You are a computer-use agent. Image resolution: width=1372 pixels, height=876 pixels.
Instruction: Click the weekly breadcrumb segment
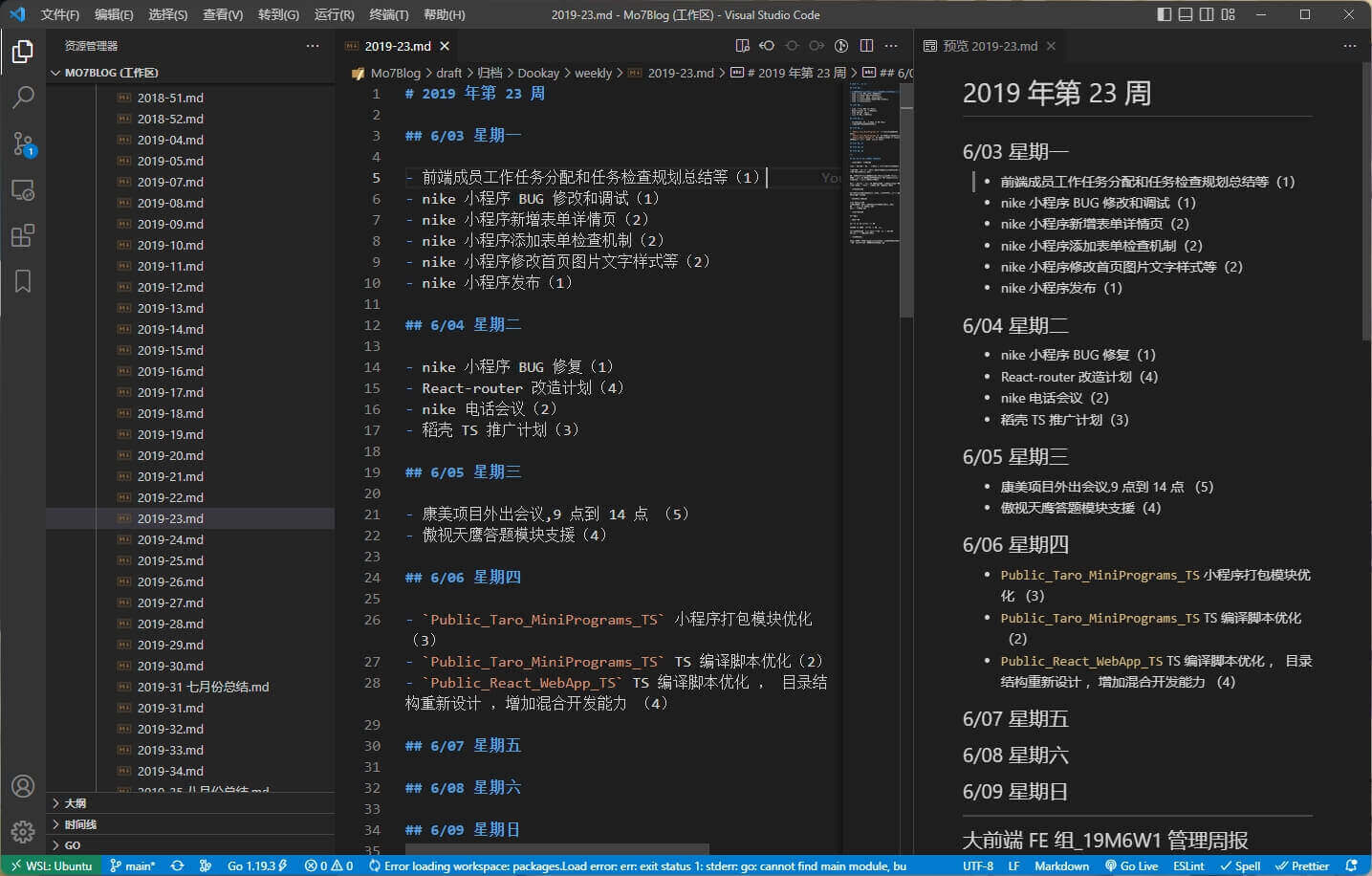point(593,73)
